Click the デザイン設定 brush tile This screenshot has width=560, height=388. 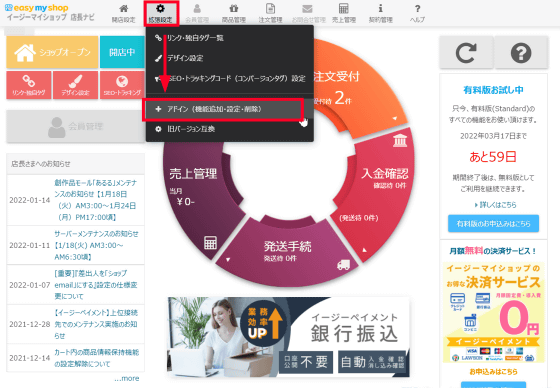[75, 85]
